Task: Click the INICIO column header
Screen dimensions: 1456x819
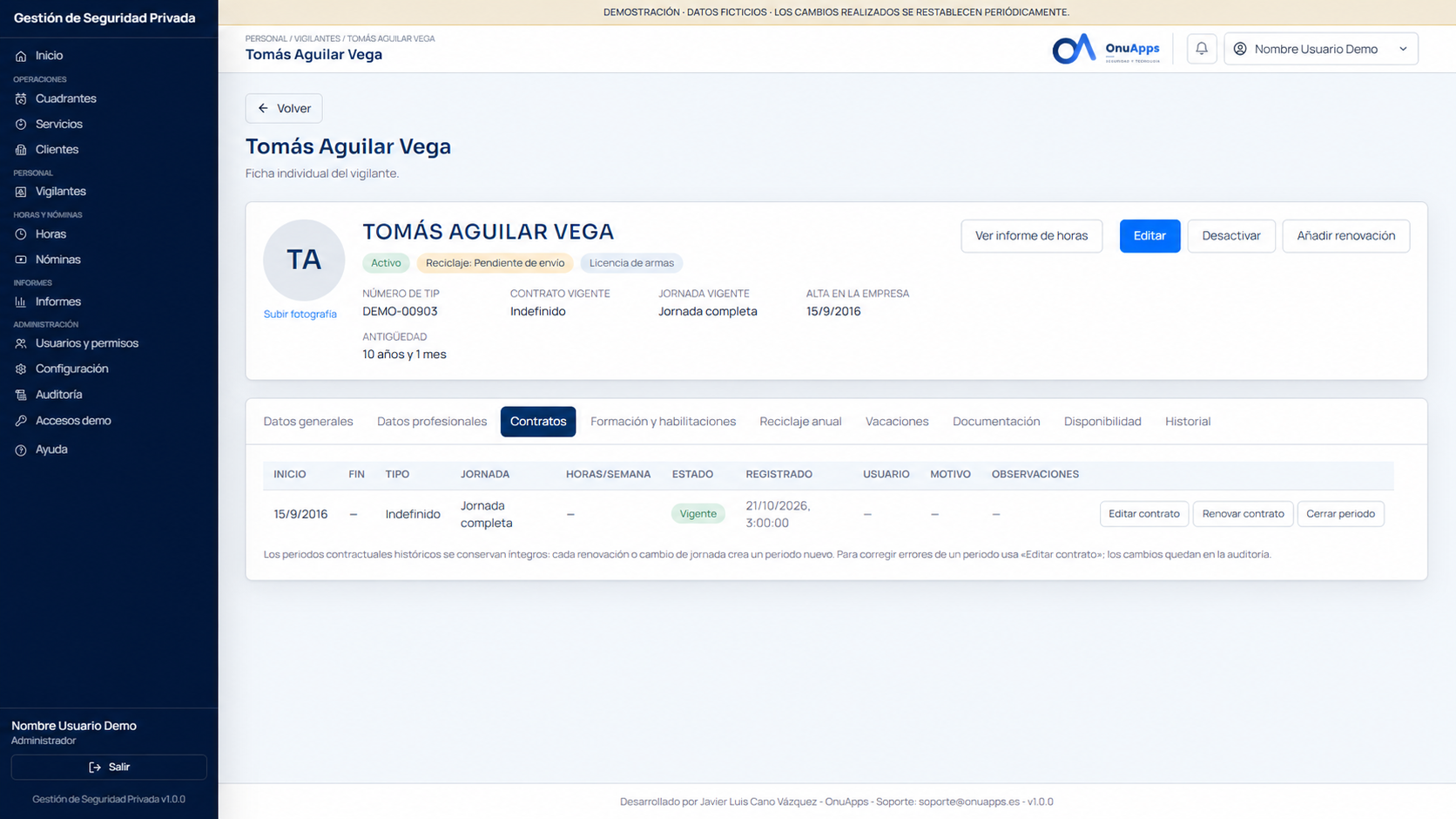Action: pos(290,475)
